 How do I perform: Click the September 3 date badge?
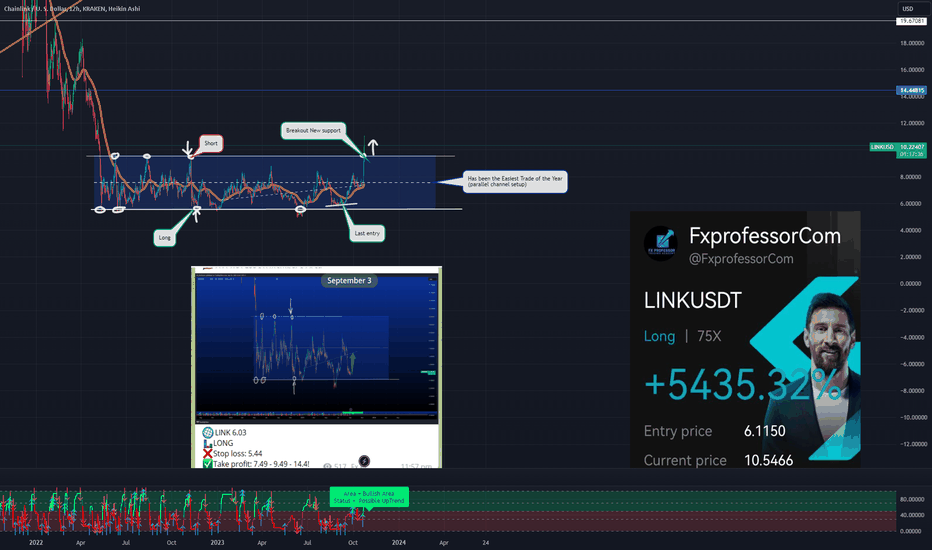pos(350,281)
